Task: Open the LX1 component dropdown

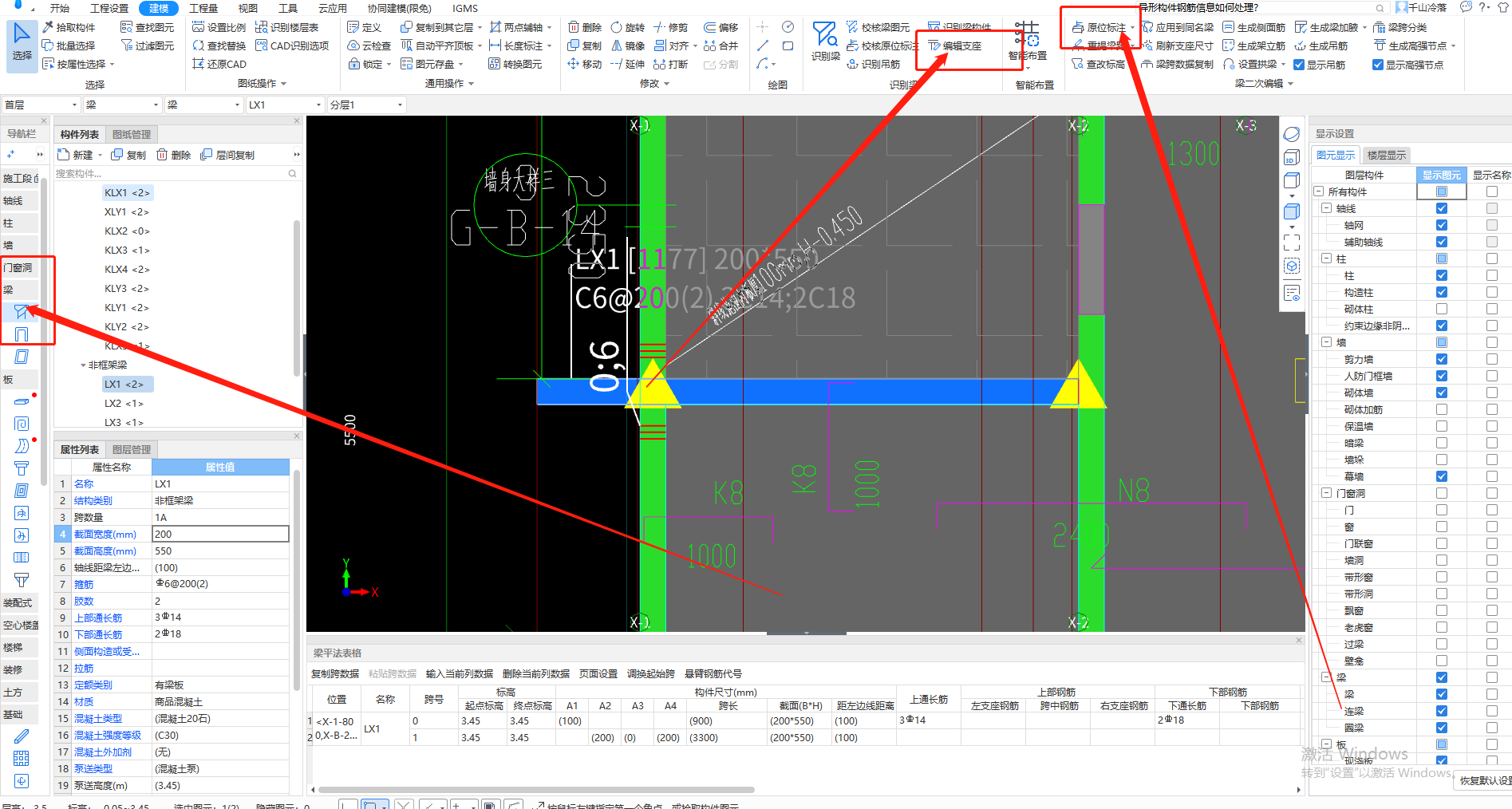Action: pyautogui.click(x=285, y=105)
